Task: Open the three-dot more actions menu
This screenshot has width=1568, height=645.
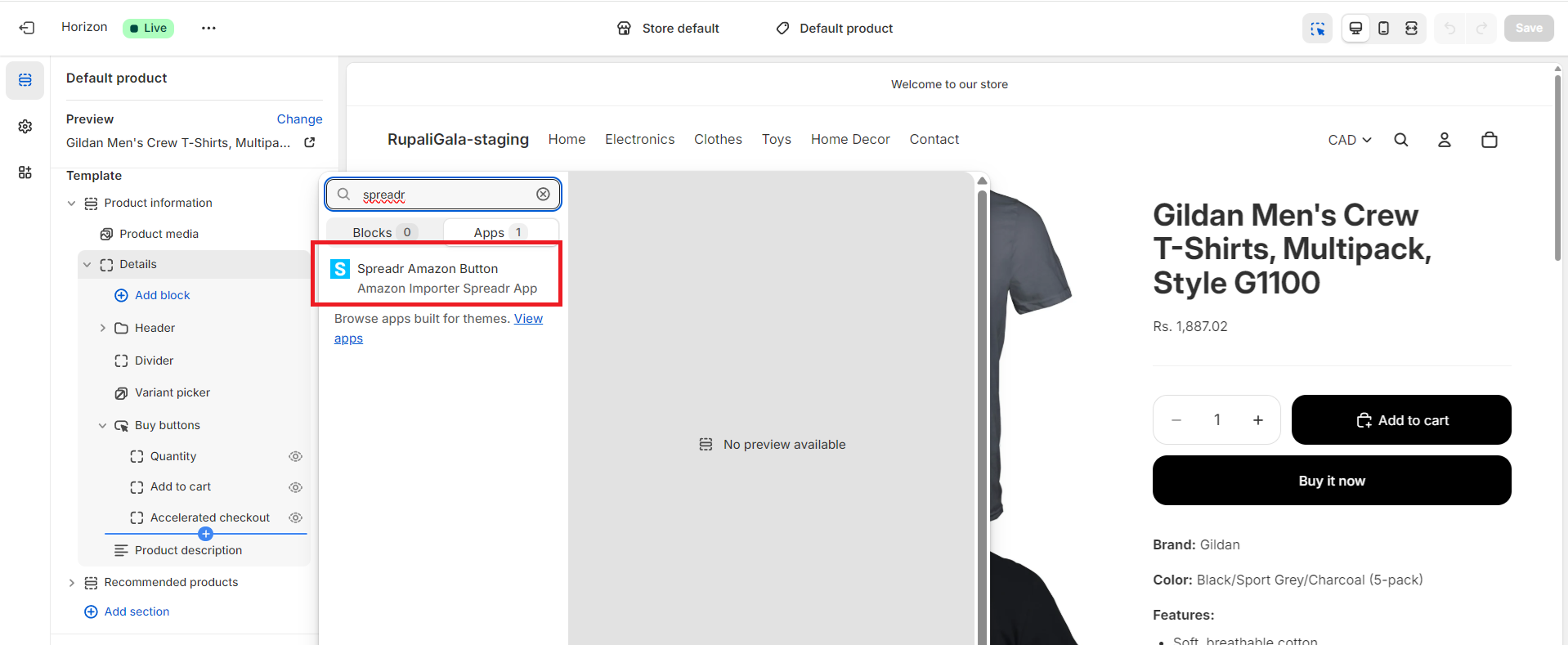Action: (x=208, y=28)
